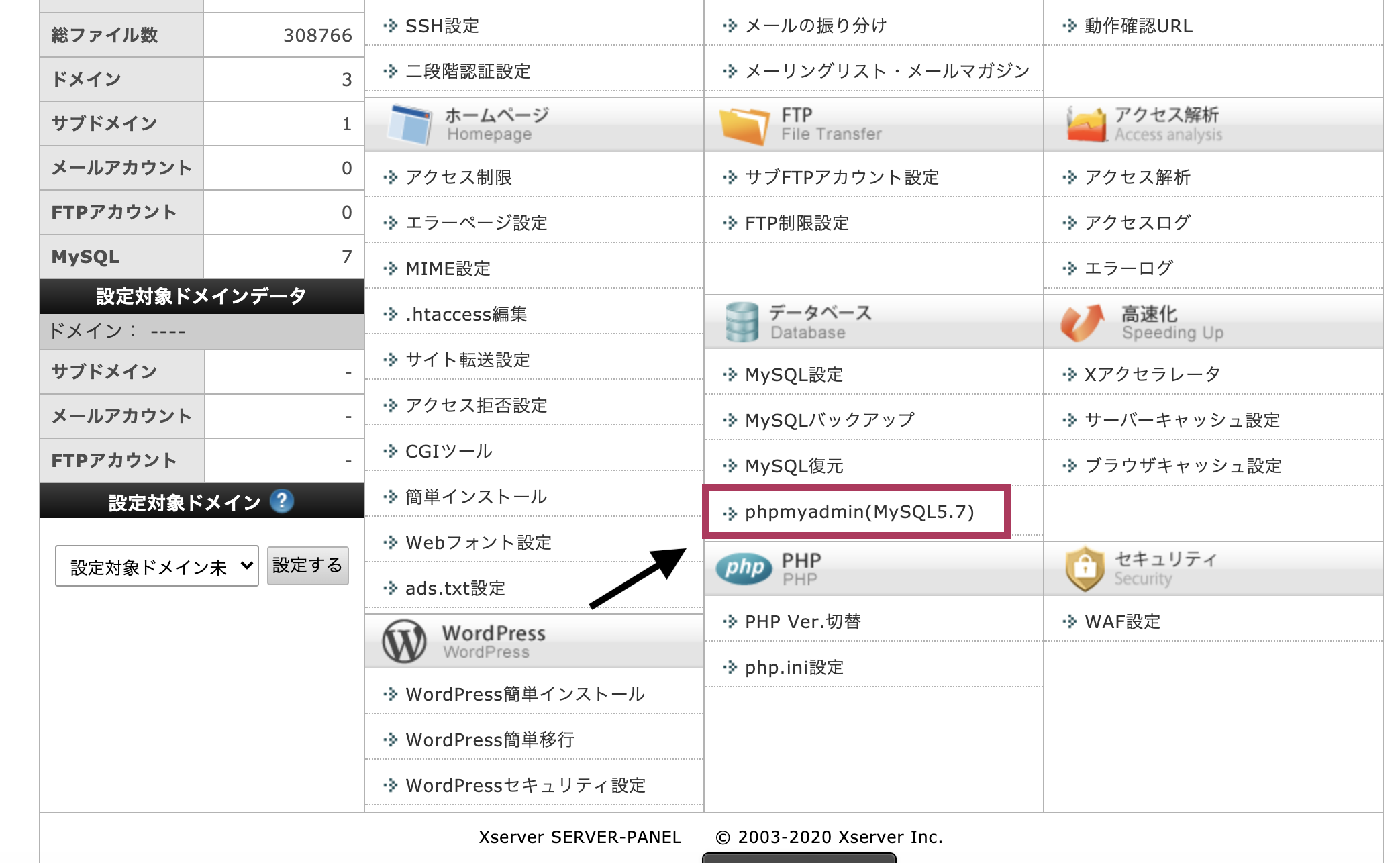Open エラーログ
Viewport: 1400px width, 863px height.
(1129, 268)
